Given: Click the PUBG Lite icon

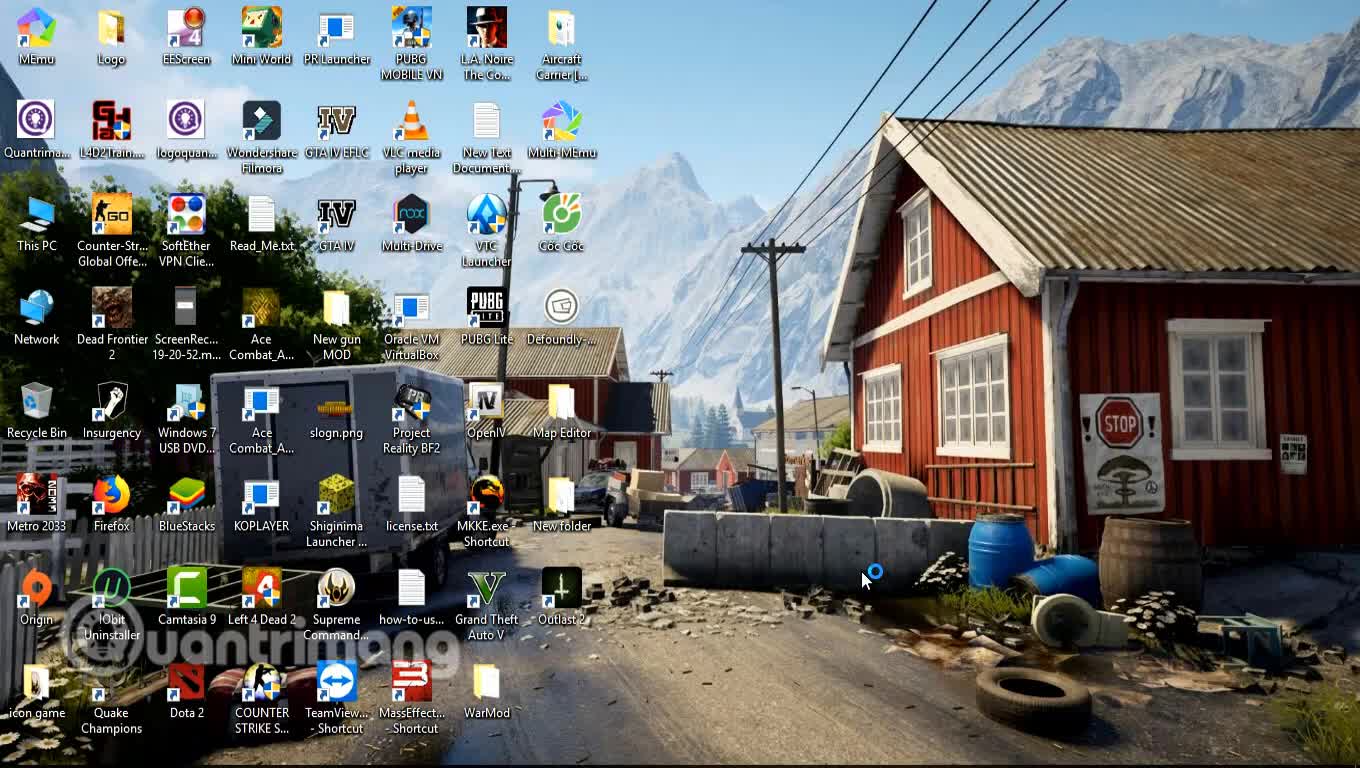Looking at the screenshot, I should [487, 317].
